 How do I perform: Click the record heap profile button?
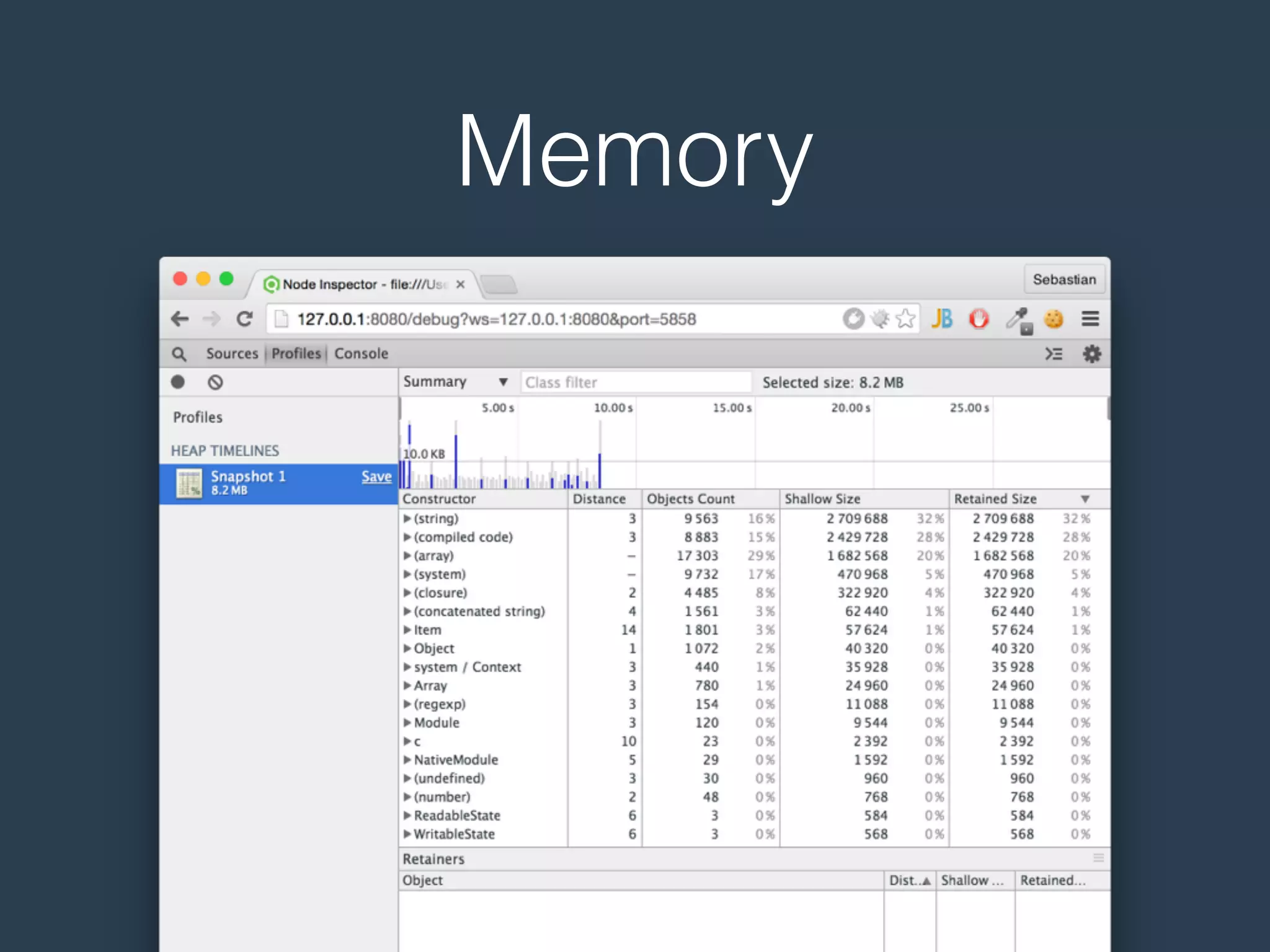tap(178, 382)
